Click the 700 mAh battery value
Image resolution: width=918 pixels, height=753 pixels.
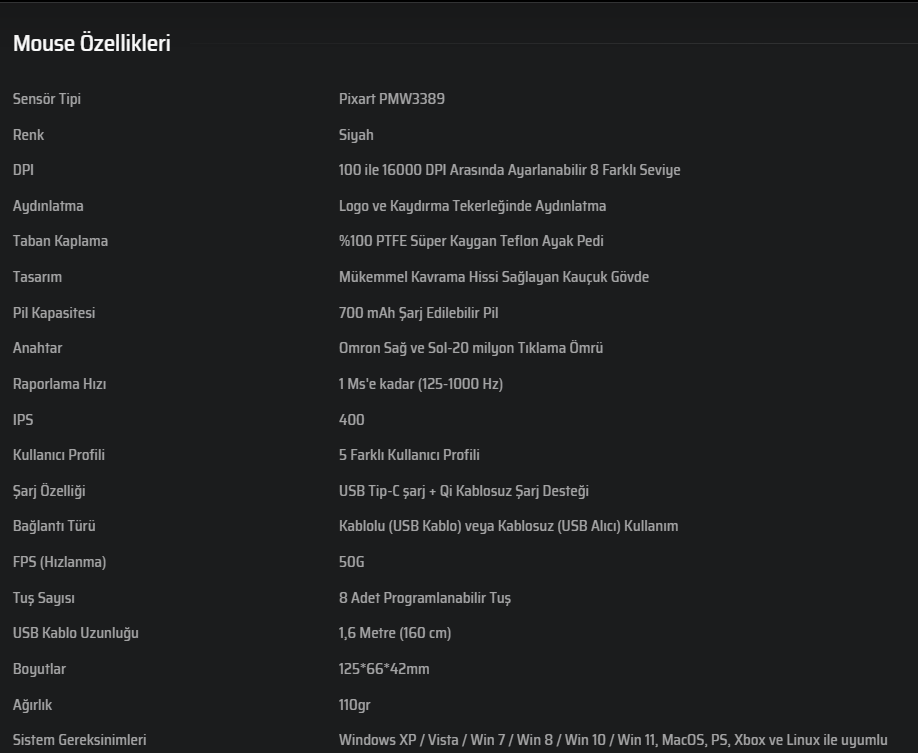418,313
